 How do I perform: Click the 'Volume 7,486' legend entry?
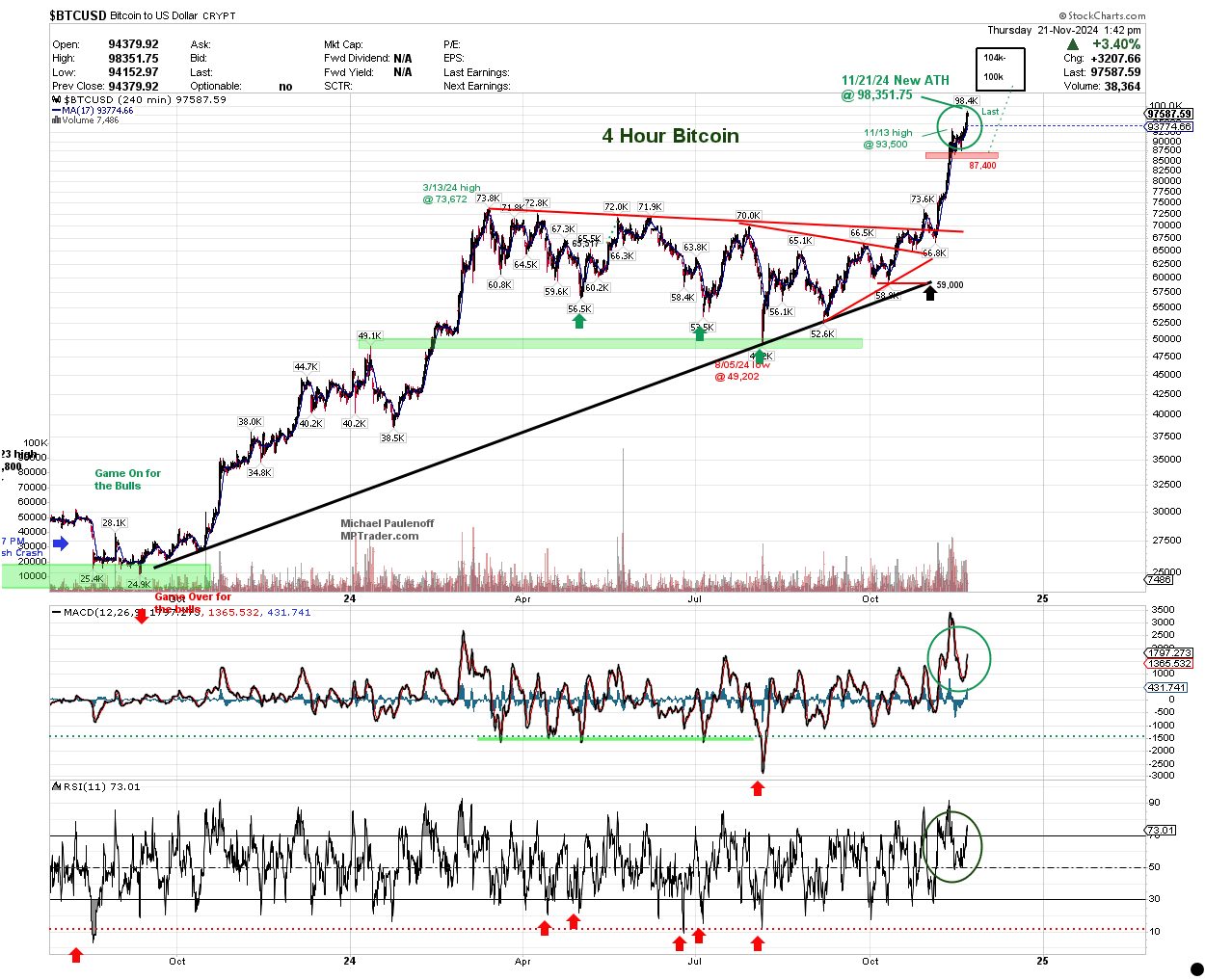(x=86, y=120)
